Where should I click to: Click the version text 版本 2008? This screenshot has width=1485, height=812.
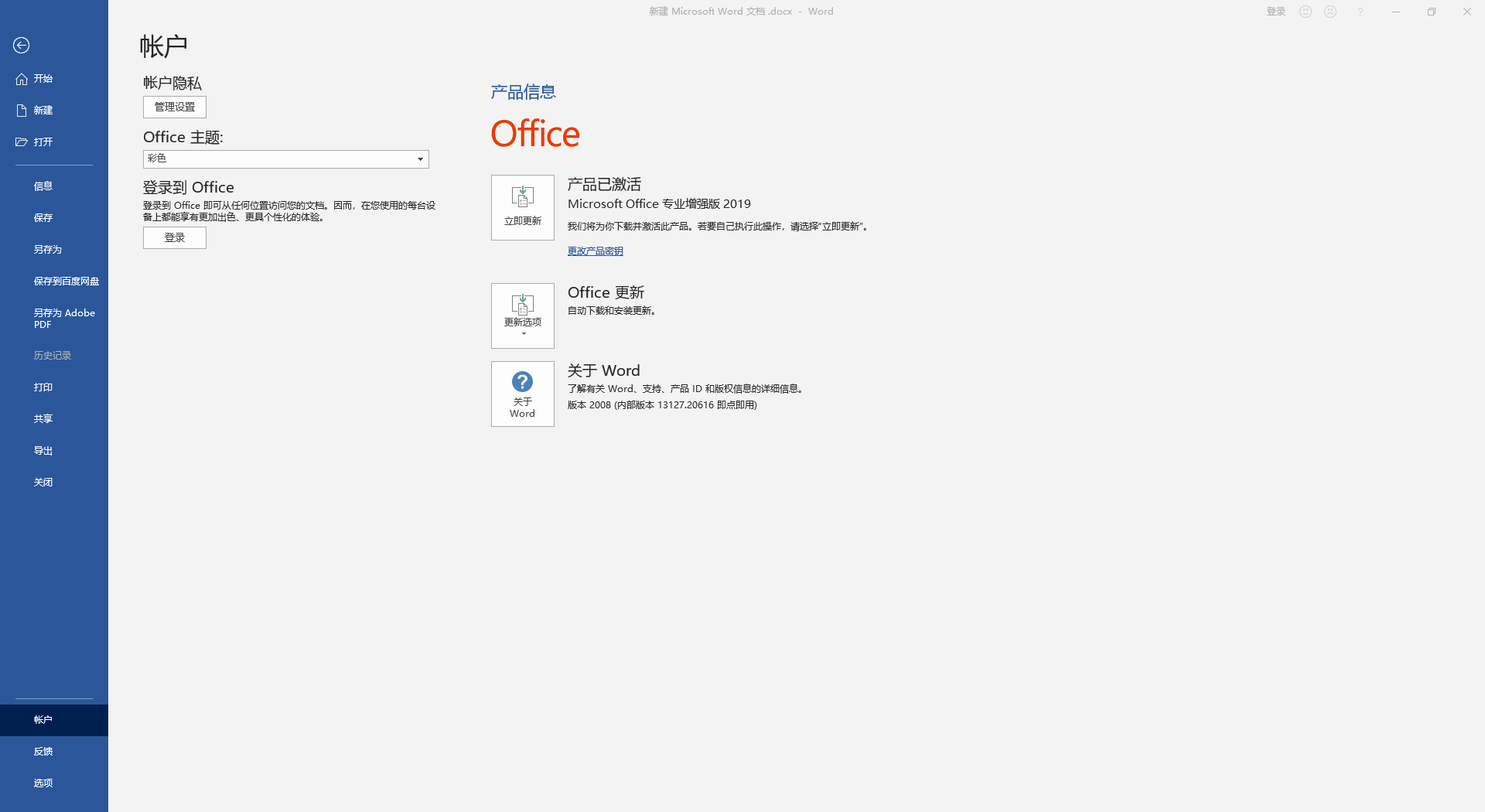coord(662,405)
